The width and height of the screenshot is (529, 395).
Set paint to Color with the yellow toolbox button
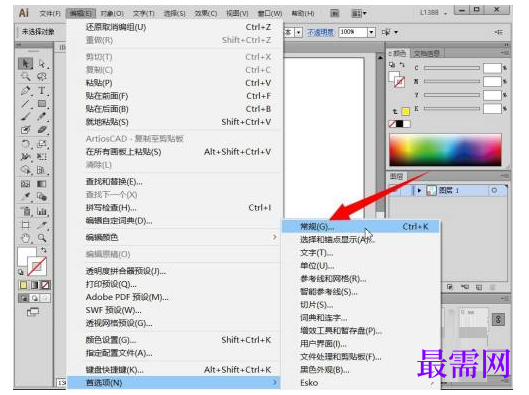tap(24, 285)
